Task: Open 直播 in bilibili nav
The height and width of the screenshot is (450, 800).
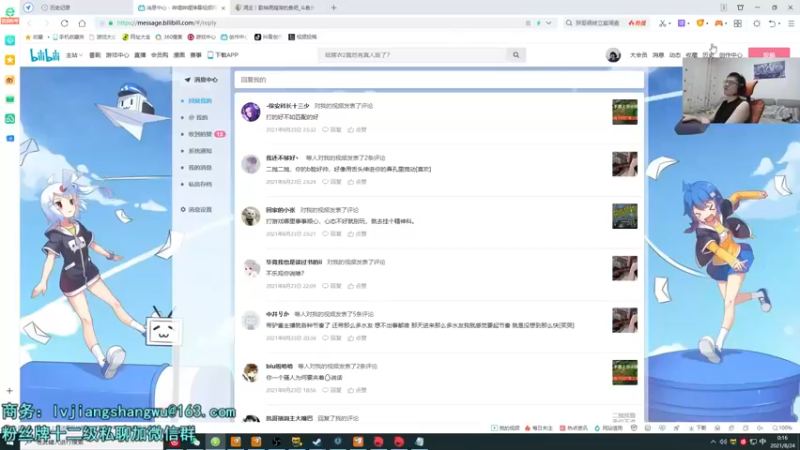Action: (140, 55)
